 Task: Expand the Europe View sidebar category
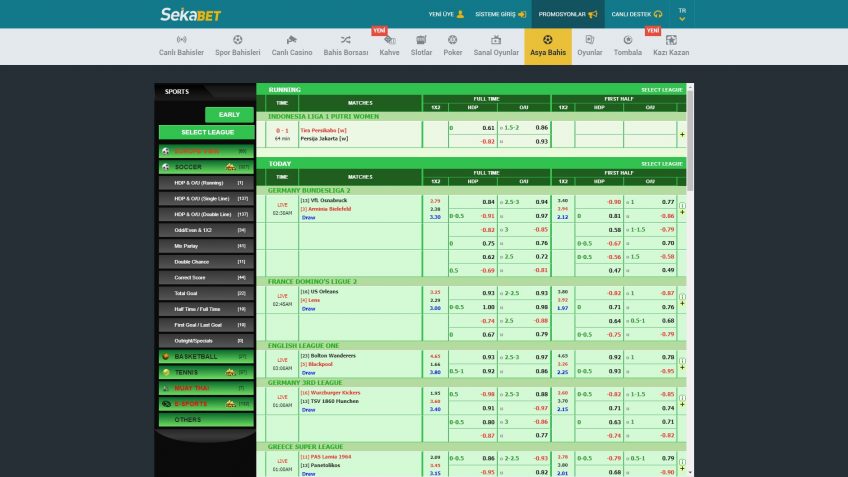pyautogui.click(x=207, y=151)
